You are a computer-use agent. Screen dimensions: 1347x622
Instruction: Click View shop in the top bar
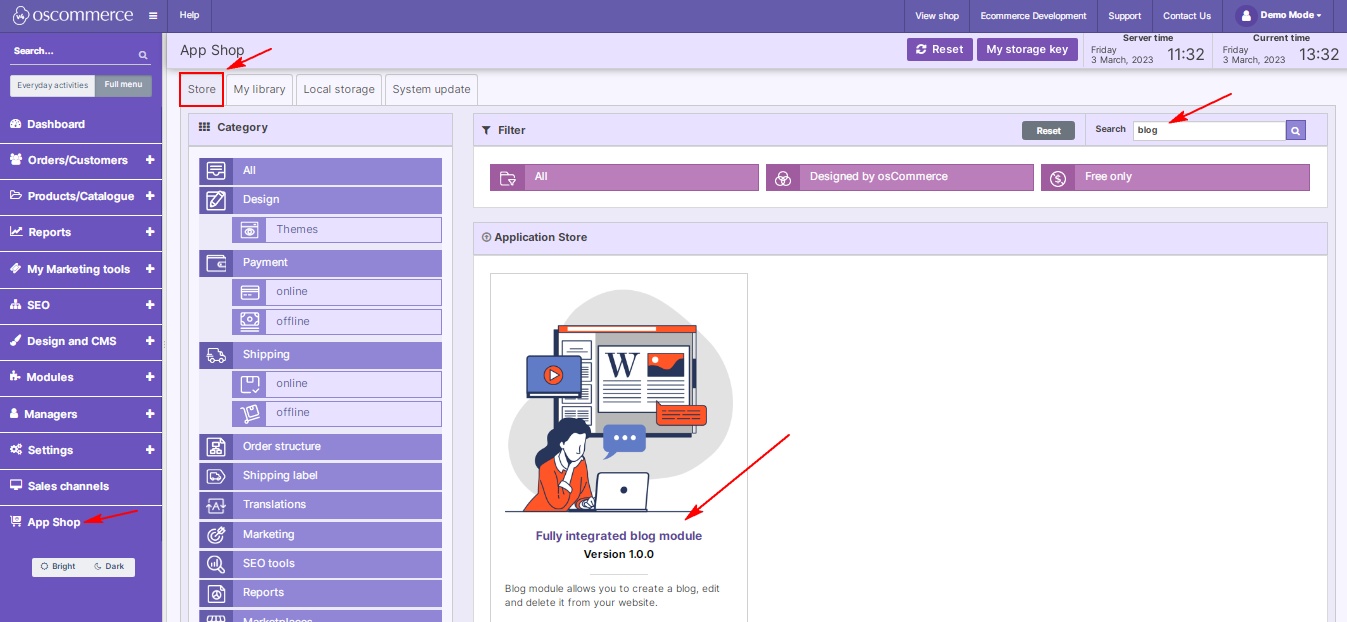pyautogui.click(x=937, y=16)
